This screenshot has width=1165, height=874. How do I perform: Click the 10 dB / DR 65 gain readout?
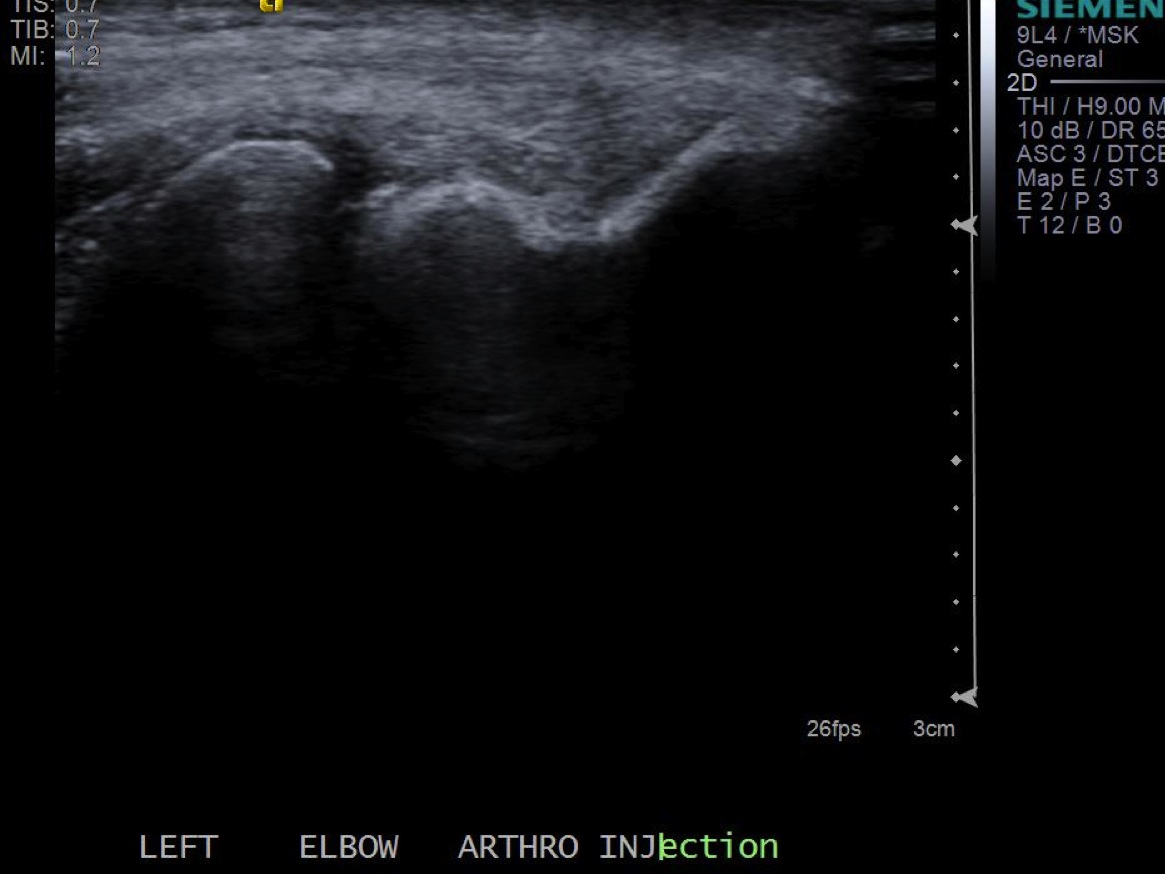1089,130
